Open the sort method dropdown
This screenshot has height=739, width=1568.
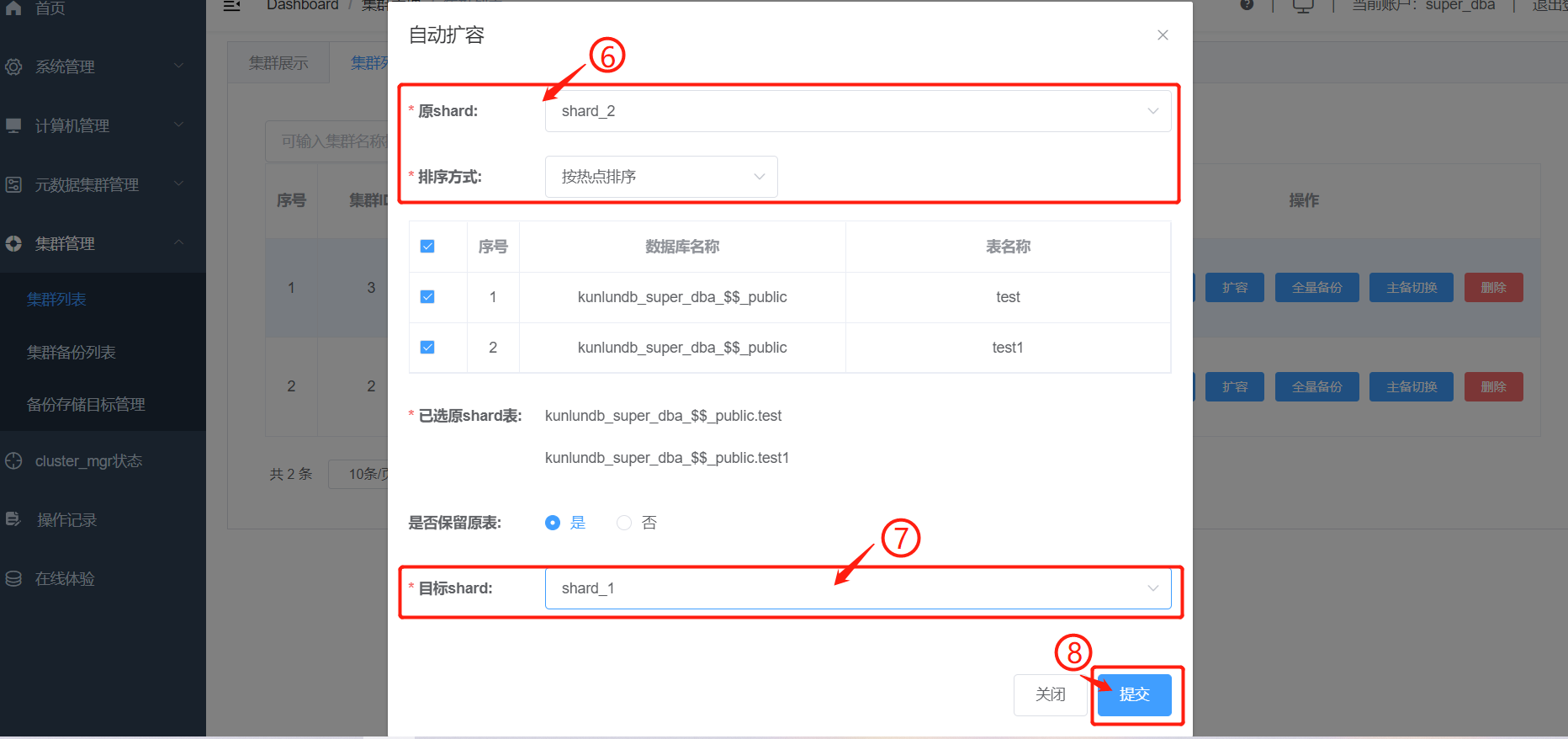661,177
